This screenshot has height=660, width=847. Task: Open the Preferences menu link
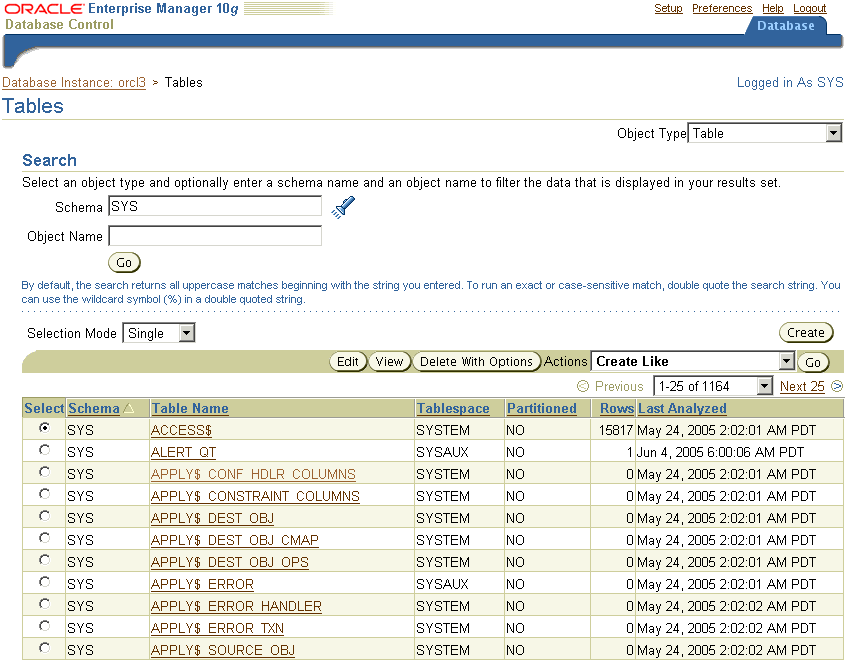(x=722, y=8)
